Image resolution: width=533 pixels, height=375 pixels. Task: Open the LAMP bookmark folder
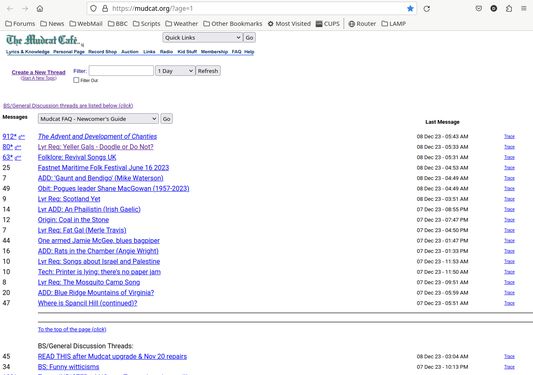[x=394, y=23]
